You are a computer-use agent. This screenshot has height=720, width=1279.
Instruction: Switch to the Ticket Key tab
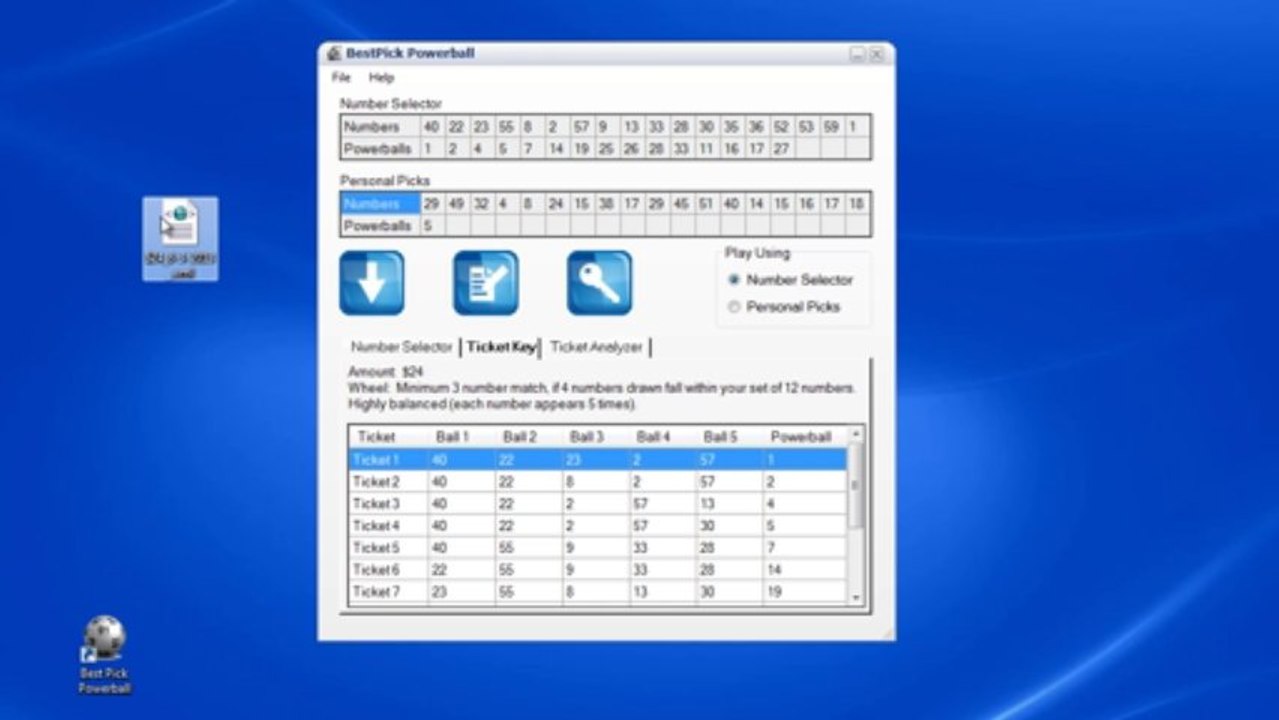(x=500, y=347)
